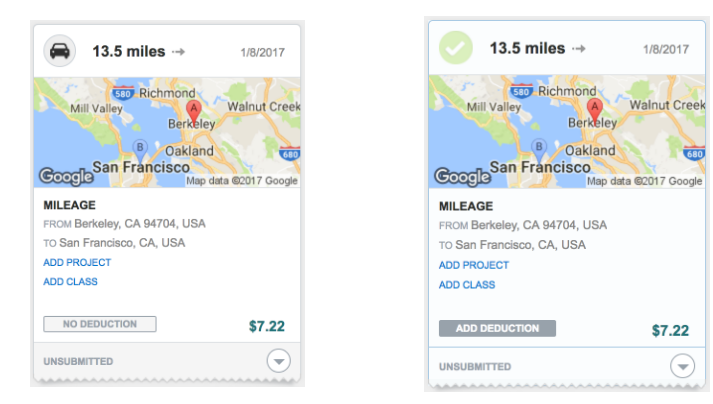Click the 1/8/2017 date on left card

(262, 53)
